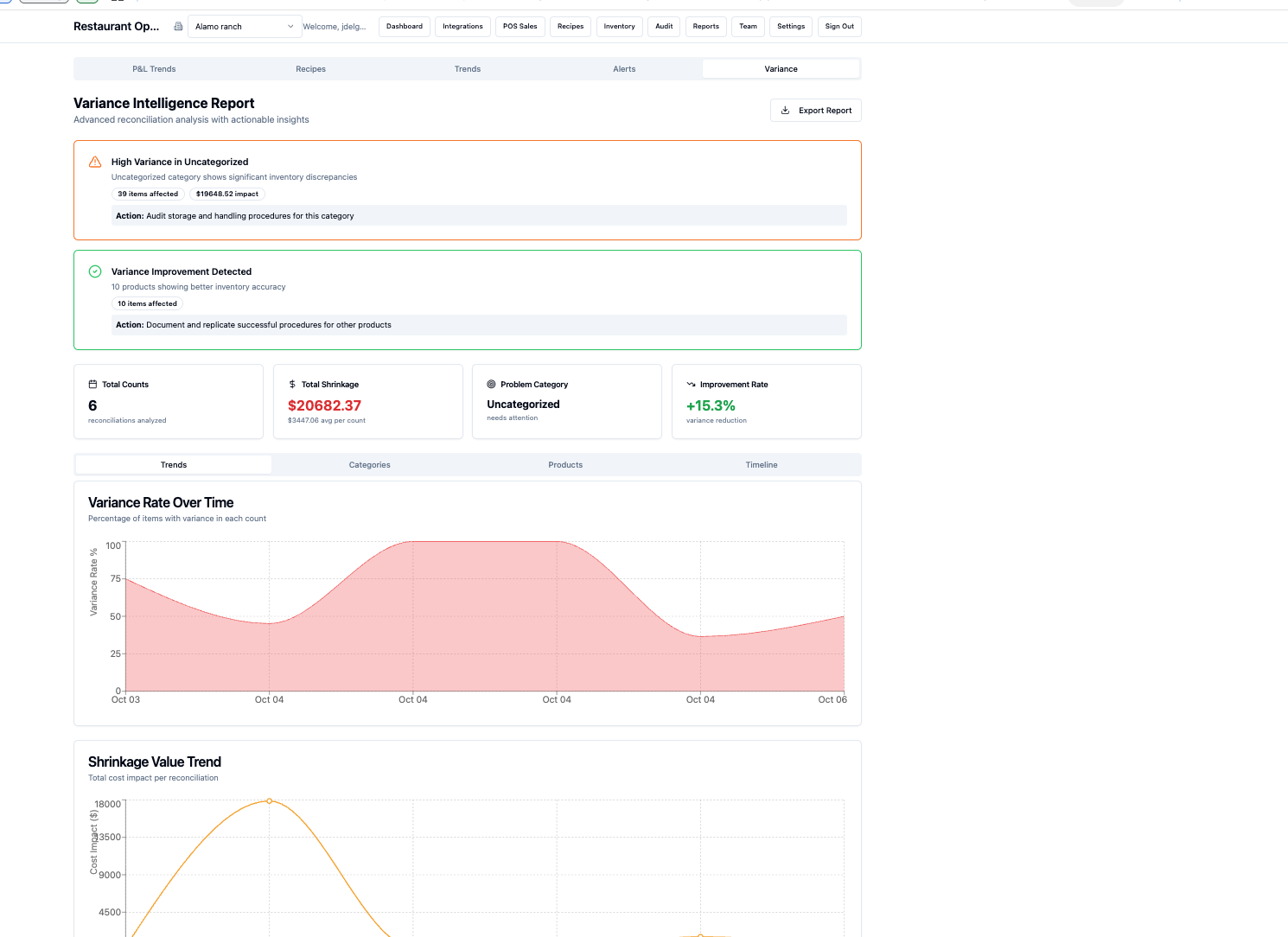Image resolution: width=1288 pixels, height=937 pixels.
Task: View the Timeline sub-tab
Action: (761, 465)
